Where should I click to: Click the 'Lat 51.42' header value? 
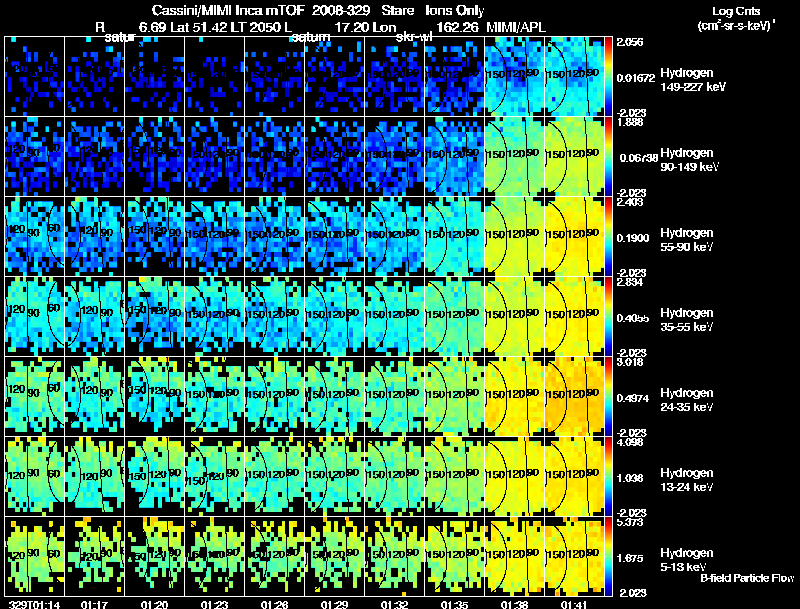pos(199,27)
